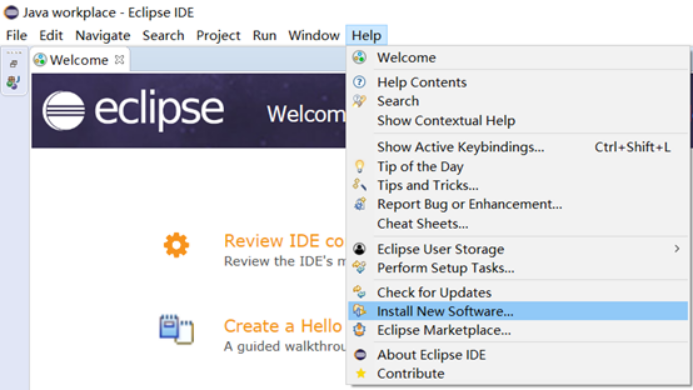
Task: Click the orange gear Review IDE icon
Action: 176,245
